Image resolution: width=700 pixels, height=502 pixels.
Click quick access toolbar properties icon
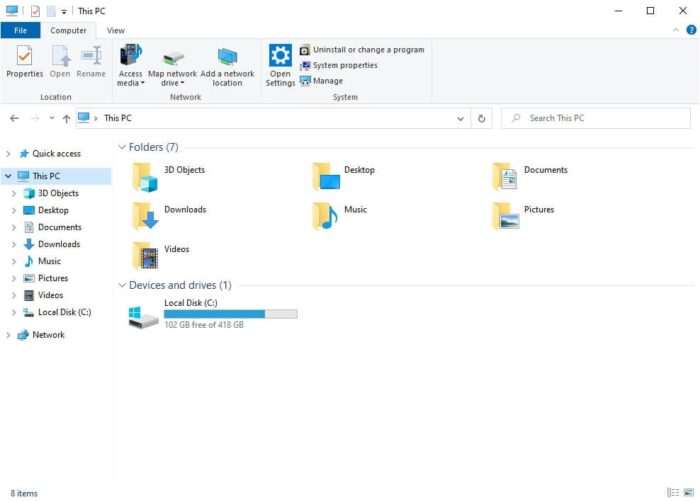coord(35,11)
